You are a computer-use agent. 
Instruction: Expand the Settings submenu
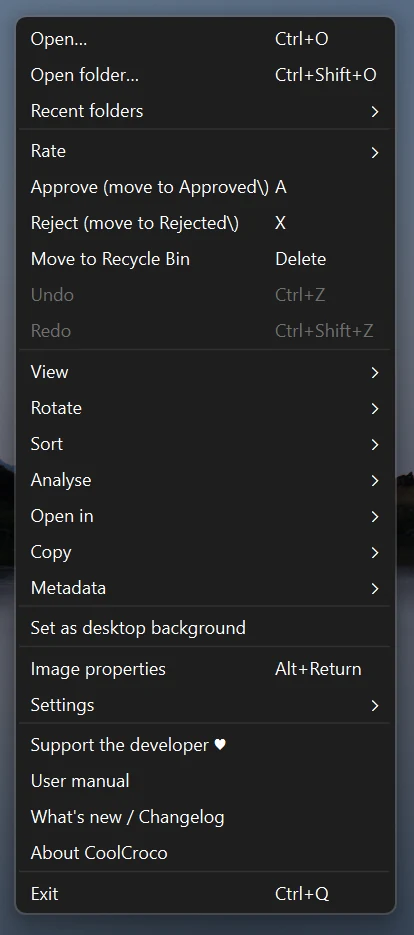[205, 705]
